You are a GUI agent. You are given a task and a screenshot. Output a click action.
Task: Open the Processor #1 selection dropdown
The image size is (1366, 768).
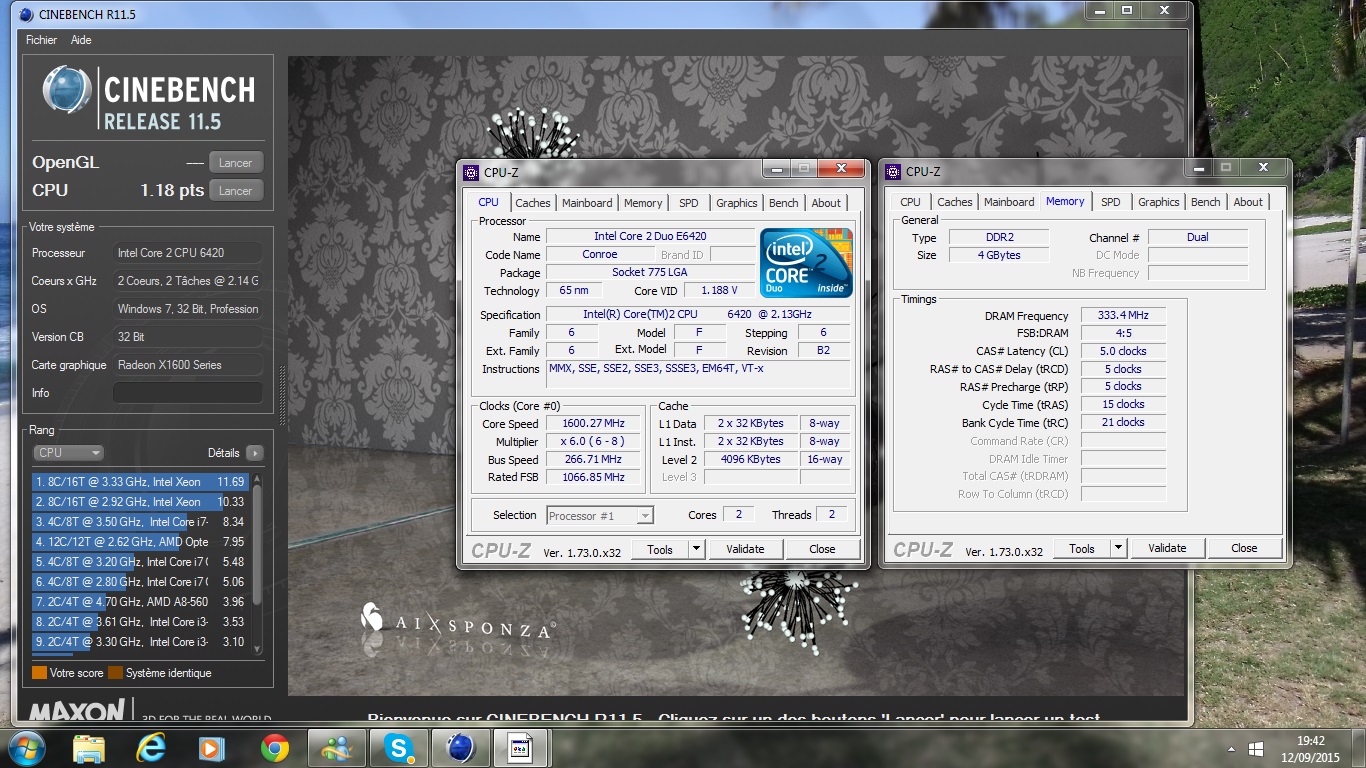pyautogui.click(x=600, y=516)
